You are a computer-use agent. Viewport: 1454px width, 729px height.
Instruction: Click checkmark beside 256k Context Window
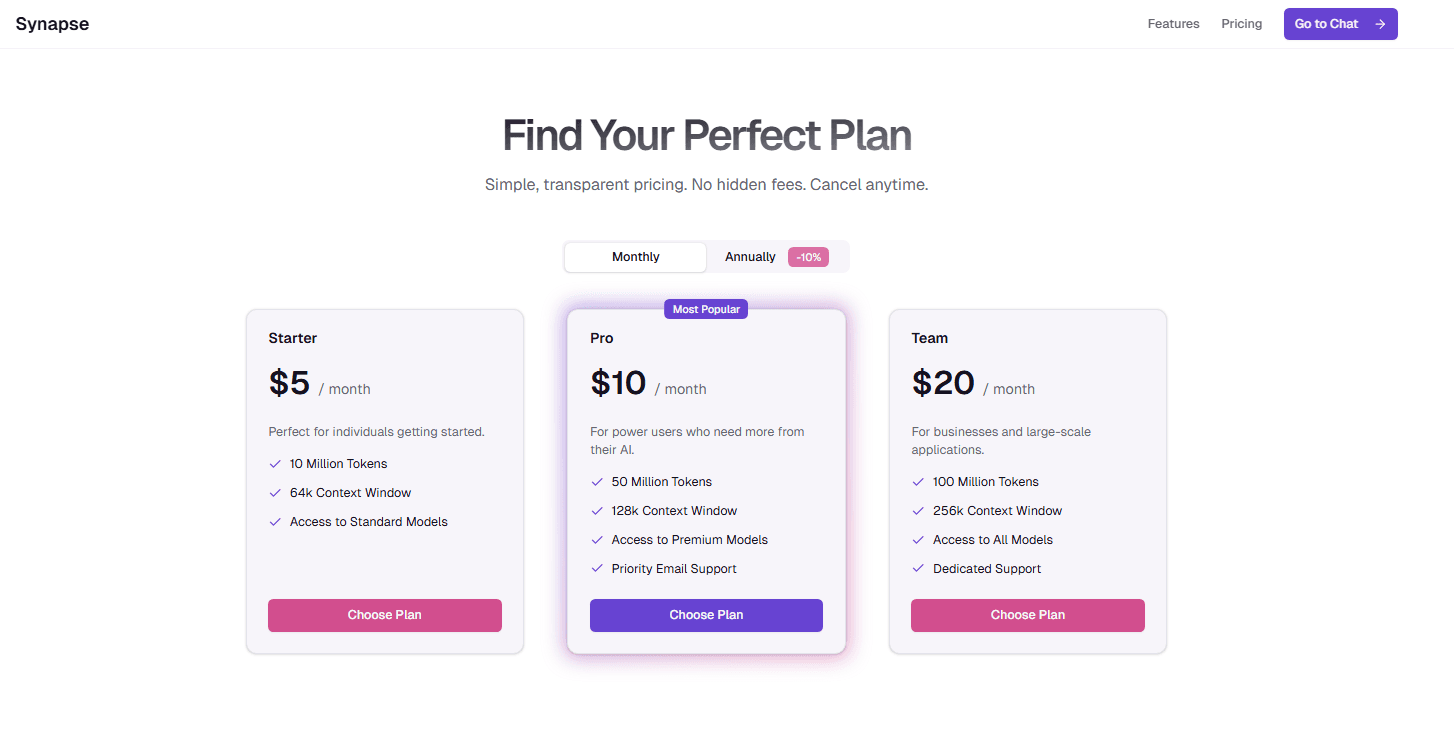pyautogui.click(x=918, y=511)
